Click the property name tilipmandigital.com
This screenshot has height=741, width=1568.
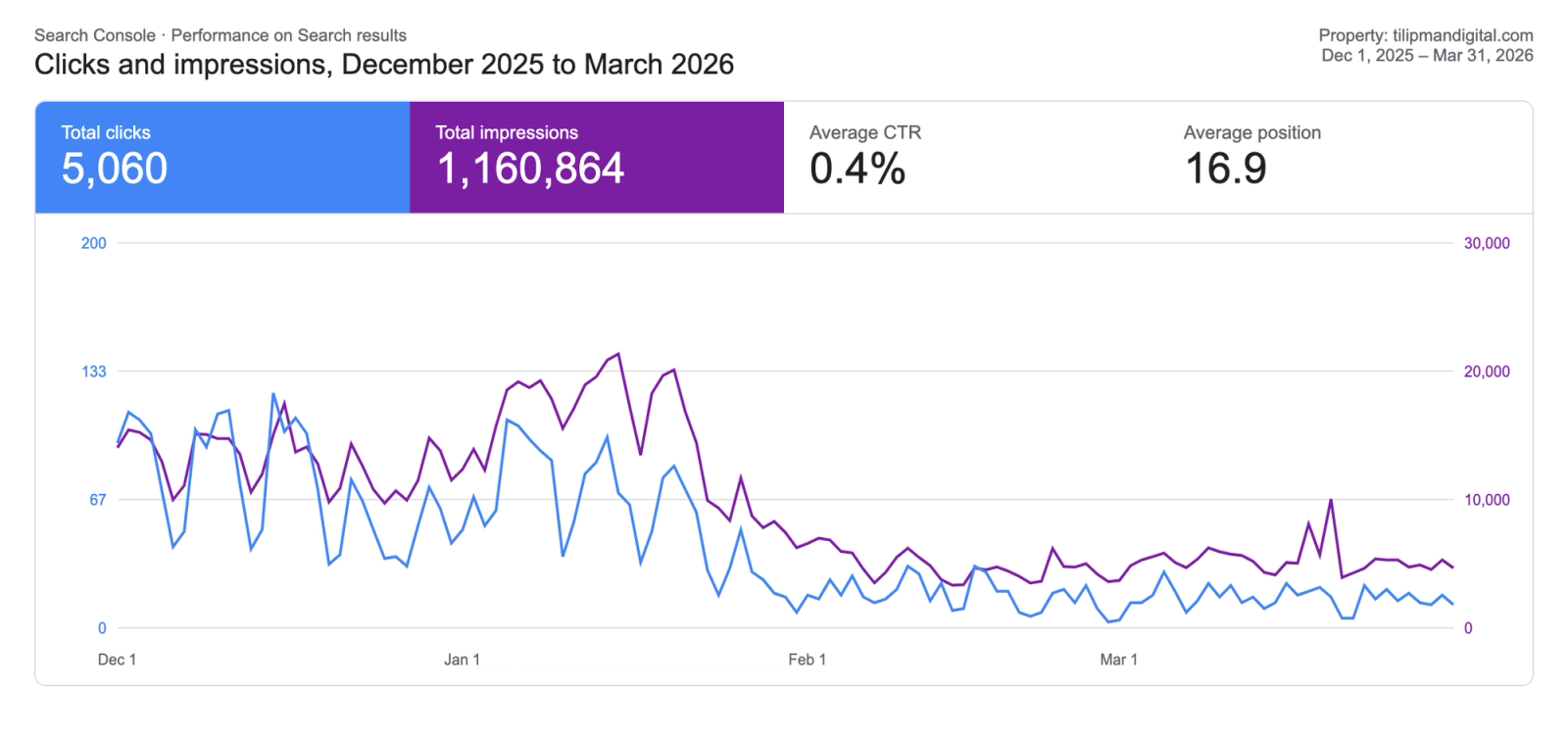[1462, 35]
